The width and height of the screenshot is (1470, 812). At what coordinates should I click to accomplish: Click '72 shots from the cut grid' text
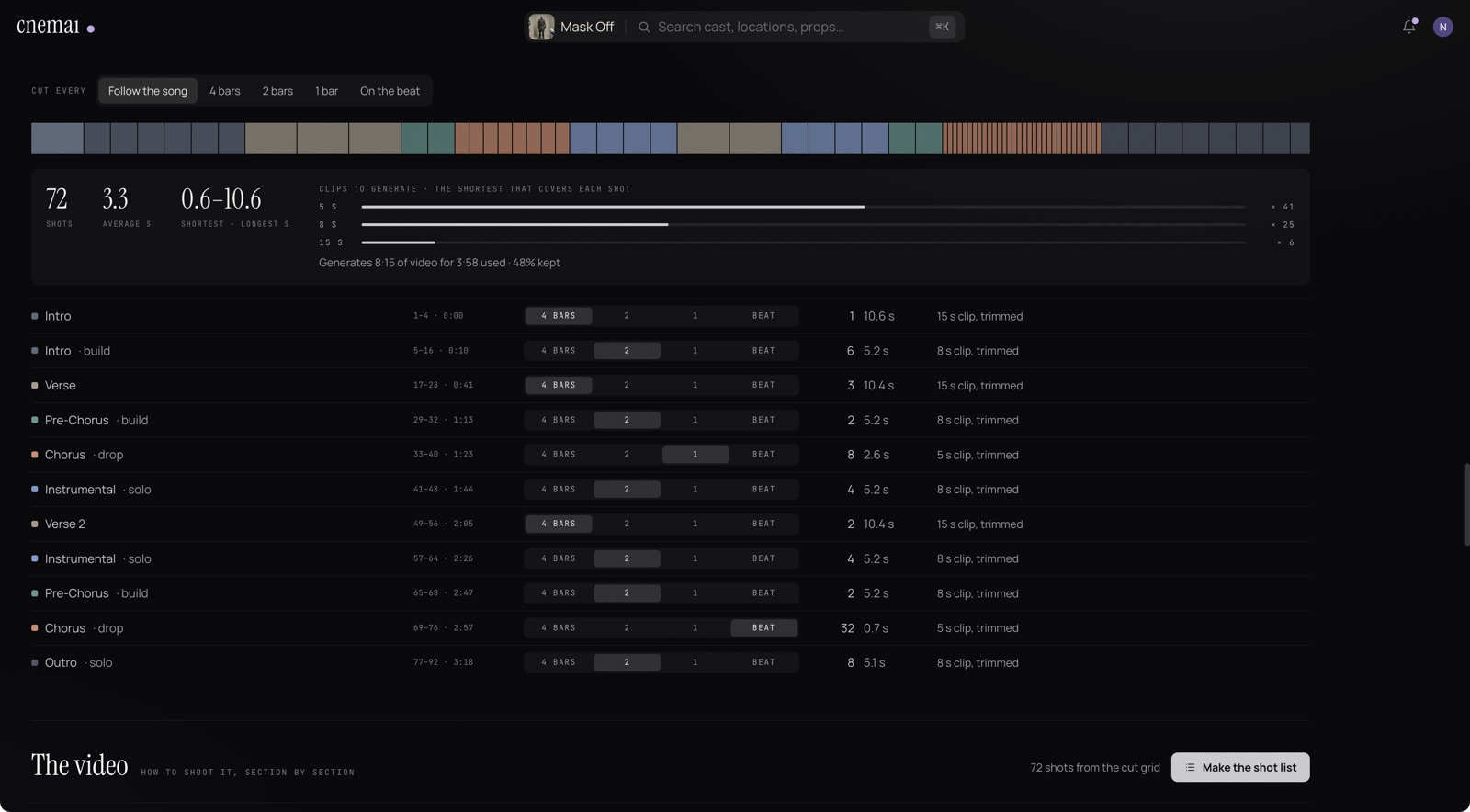(x=1095, y=767)
